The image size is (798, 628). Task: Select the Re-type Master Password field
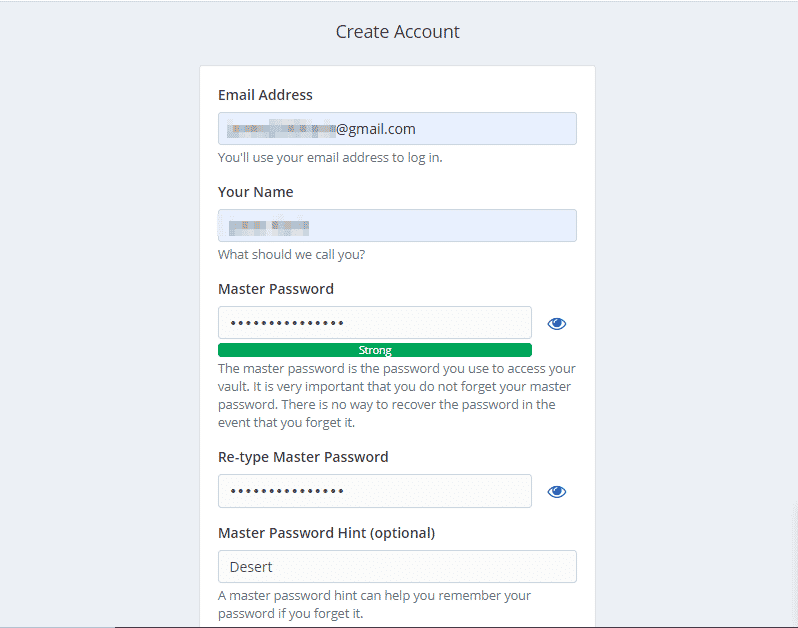(375, 491)
